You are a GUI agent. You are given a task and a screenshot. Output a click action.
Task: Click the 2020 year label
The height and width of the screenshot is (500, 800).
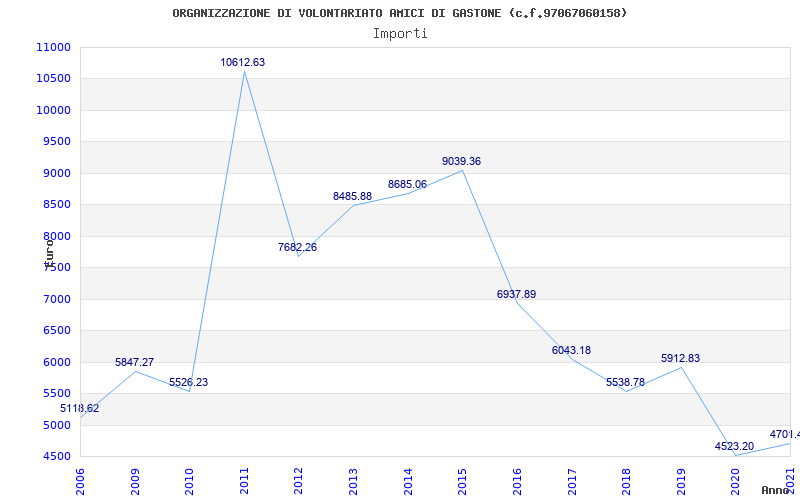736,481
